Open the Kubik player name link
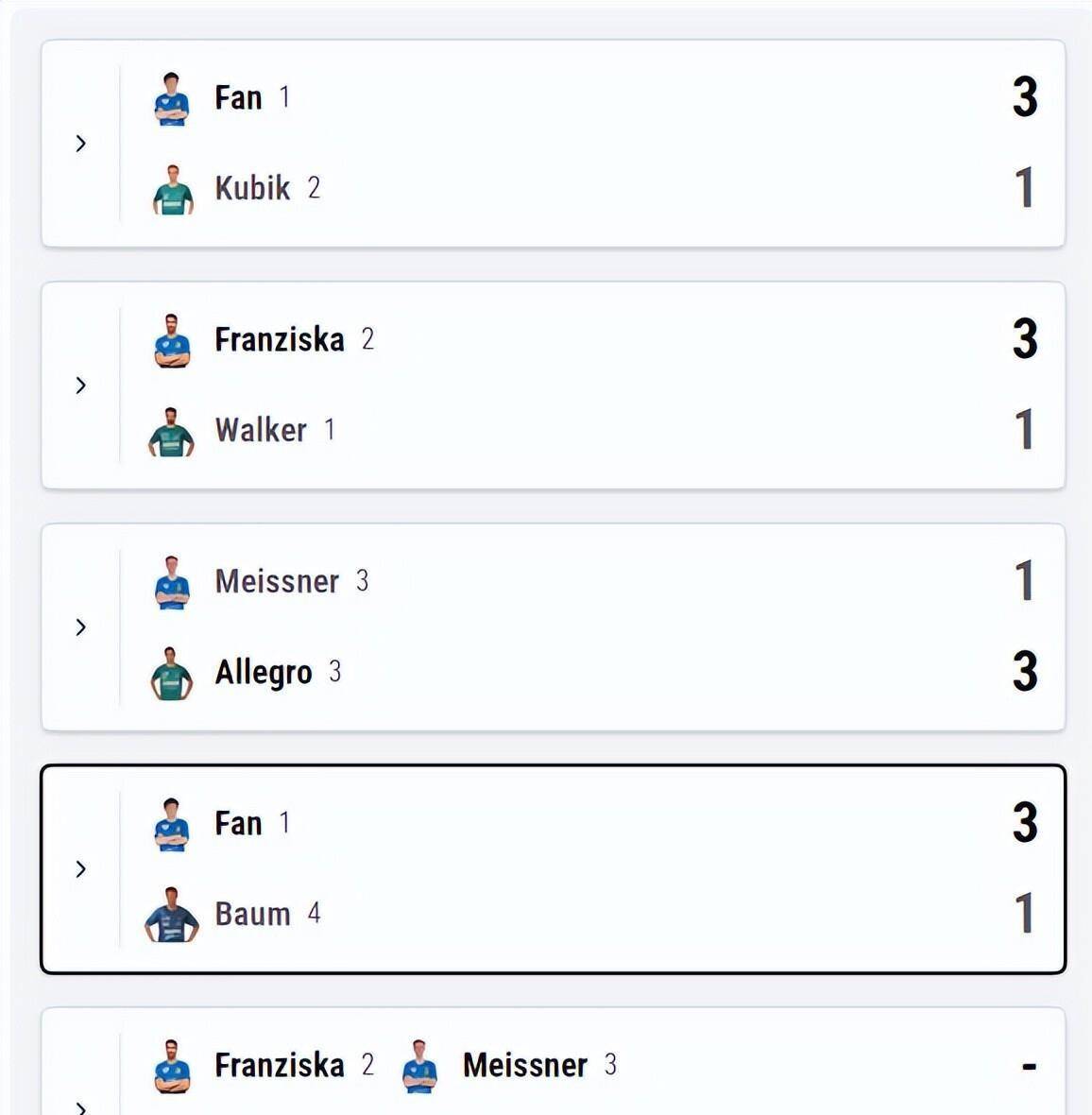The height and width of the screenshot is (1115, 1092). point(252,188)
